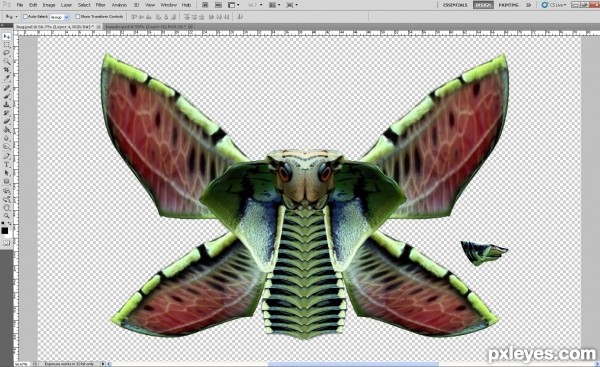Select the Pen tool
The image size is (600, 367).
[7, 156]
